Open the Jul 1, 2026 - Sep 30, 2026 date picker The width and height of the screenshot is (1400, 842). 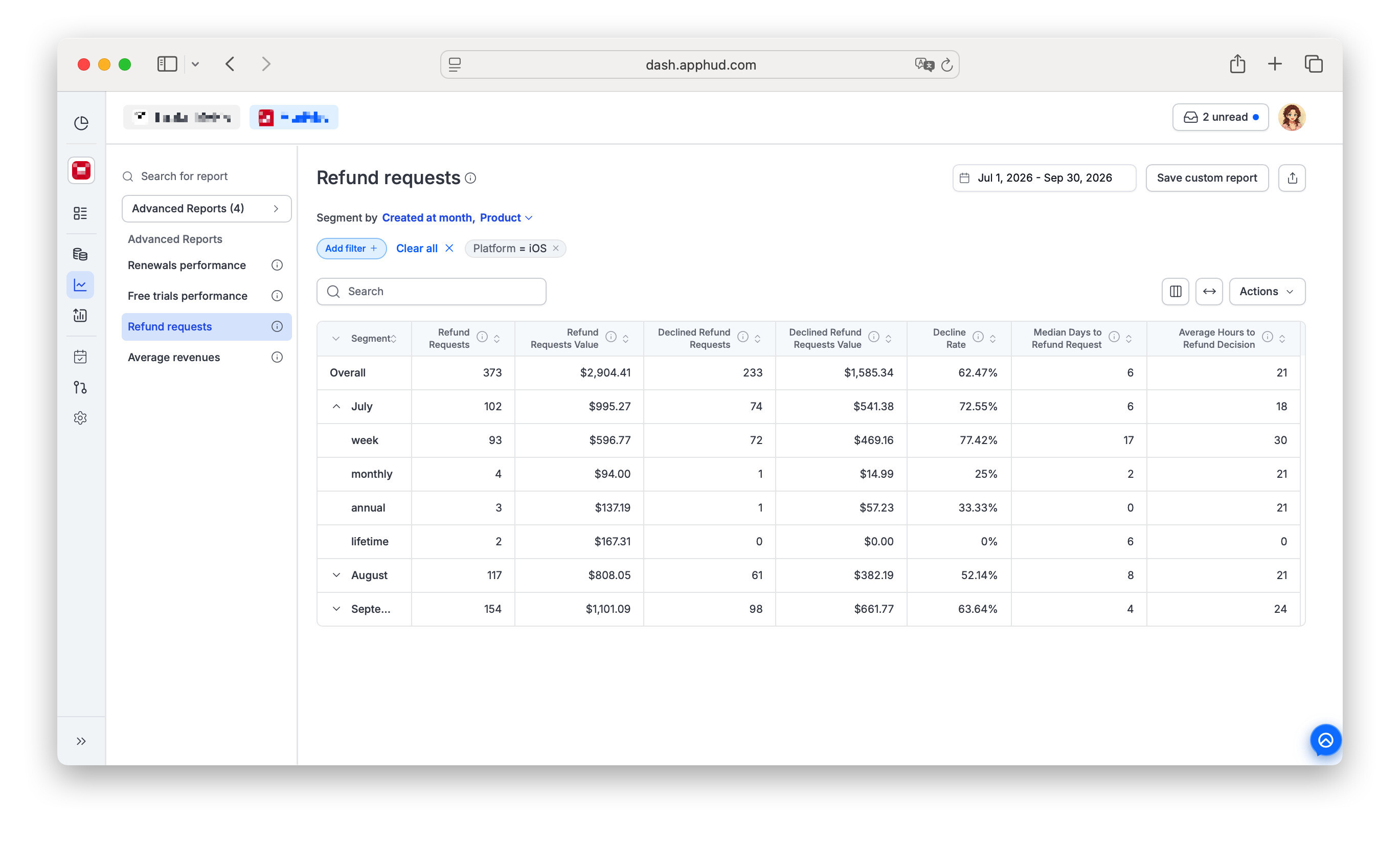[1045, 178]
